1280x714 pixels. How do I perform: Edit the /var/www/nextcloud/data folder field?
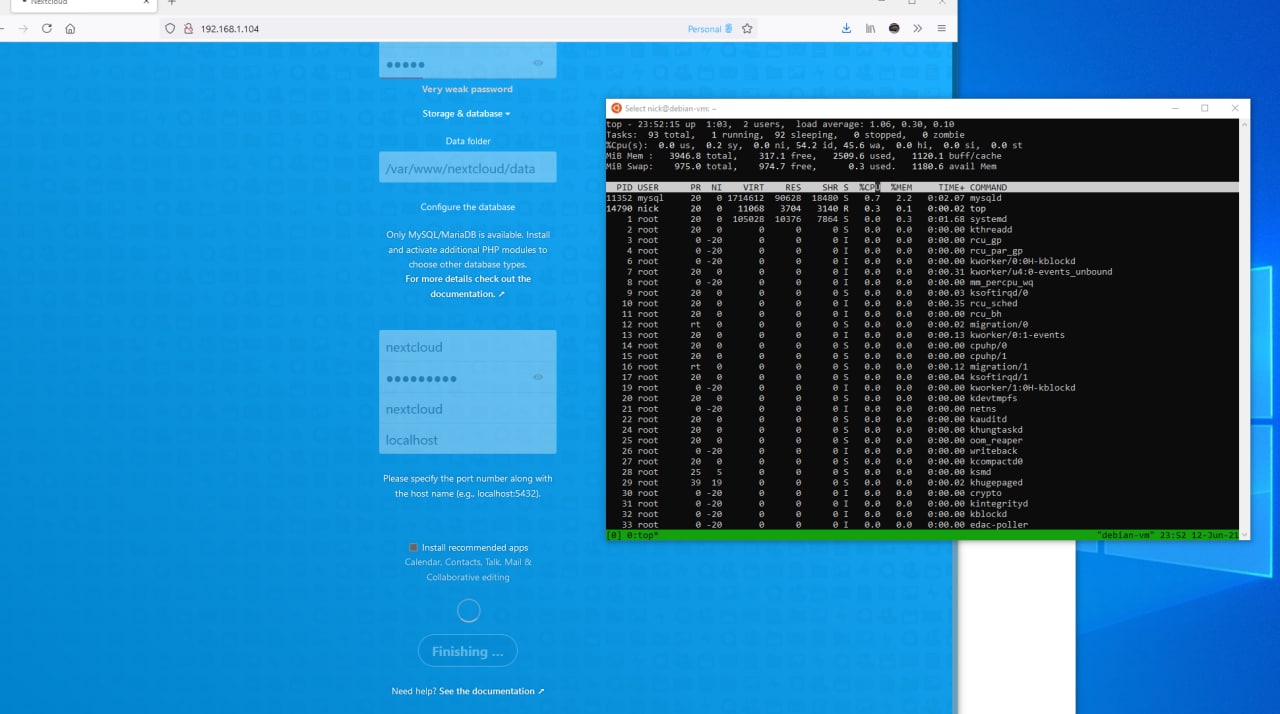coord(467,168)
